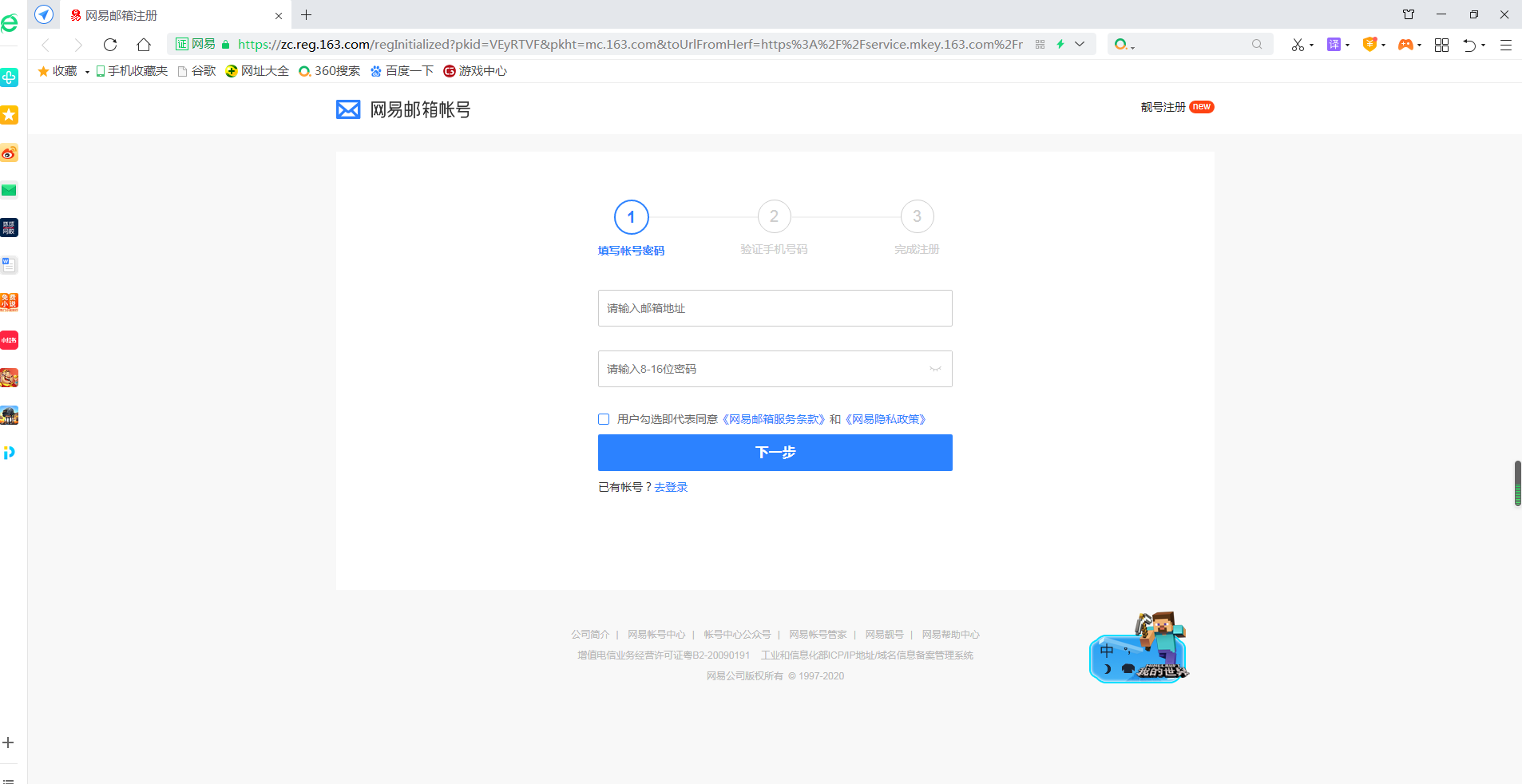Open a new browser tab
Viewport: 1522px width, 784px height.
307,14
